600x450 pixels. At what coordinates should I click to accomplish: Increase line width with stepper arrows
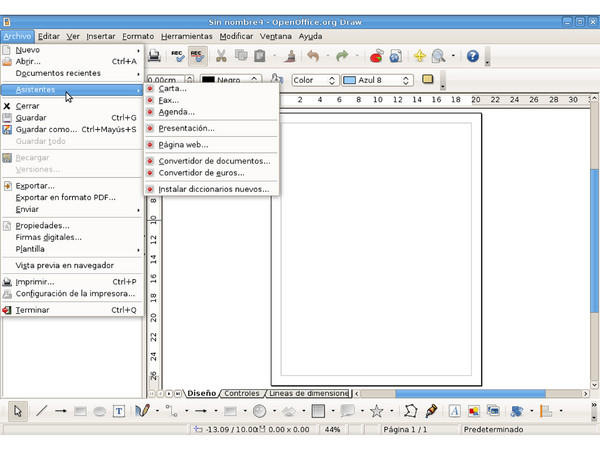pos(189,80)
